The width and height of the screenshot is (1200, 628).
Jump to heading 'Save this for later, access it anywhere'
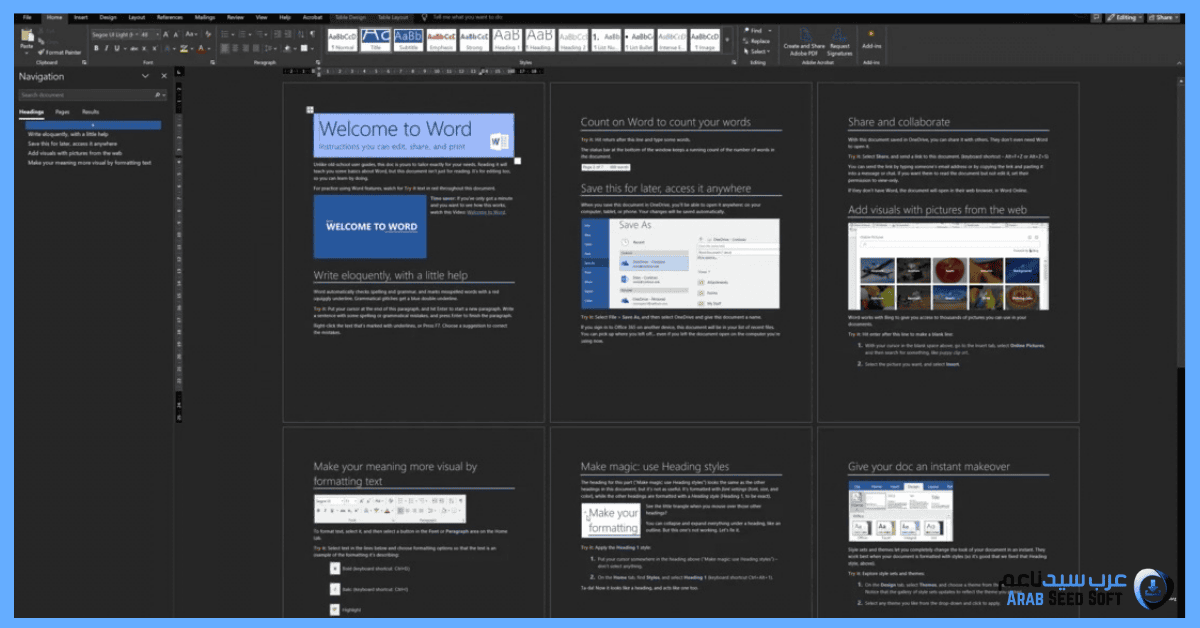click(x=72, y=144)
